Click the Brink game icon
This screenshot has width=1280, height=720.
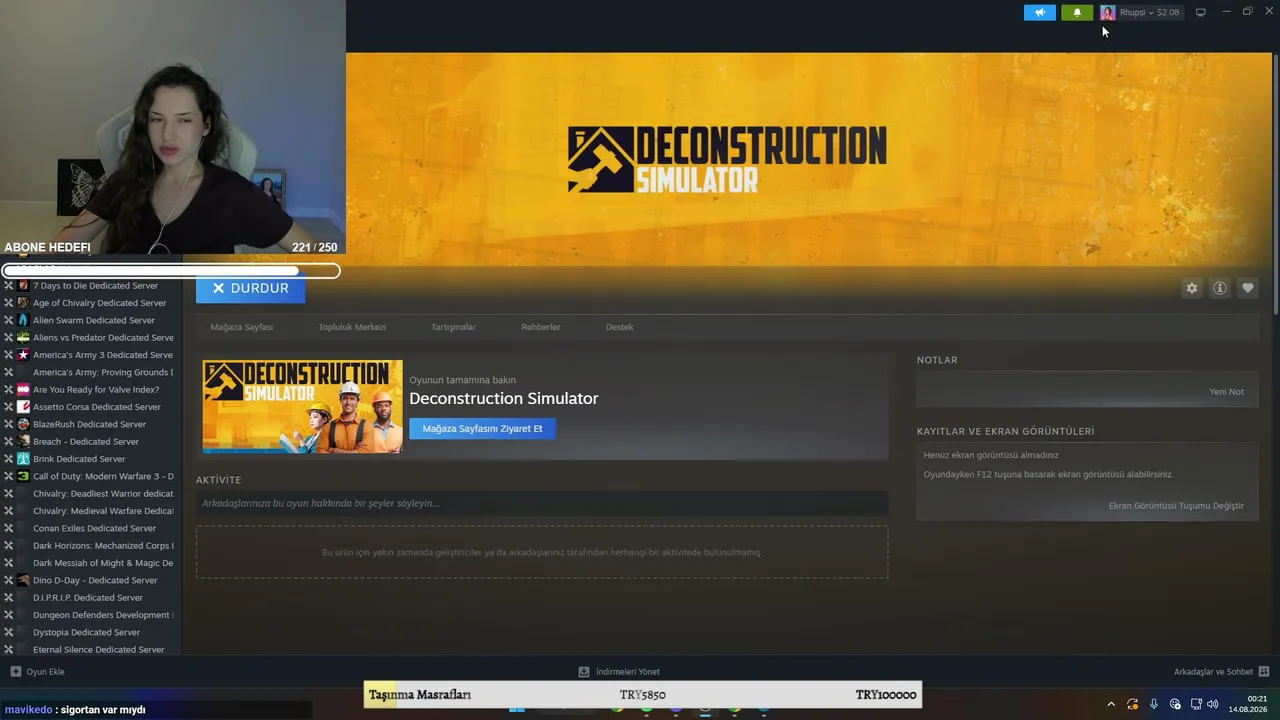[23, 459]
